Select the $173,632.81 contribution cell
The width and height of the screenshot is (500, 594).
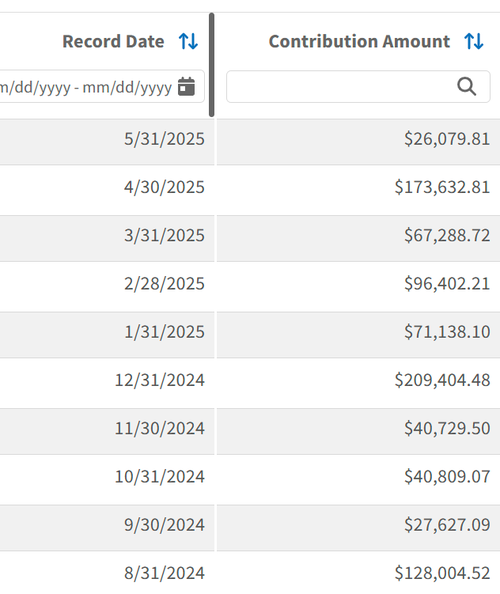tap(358, 187)
